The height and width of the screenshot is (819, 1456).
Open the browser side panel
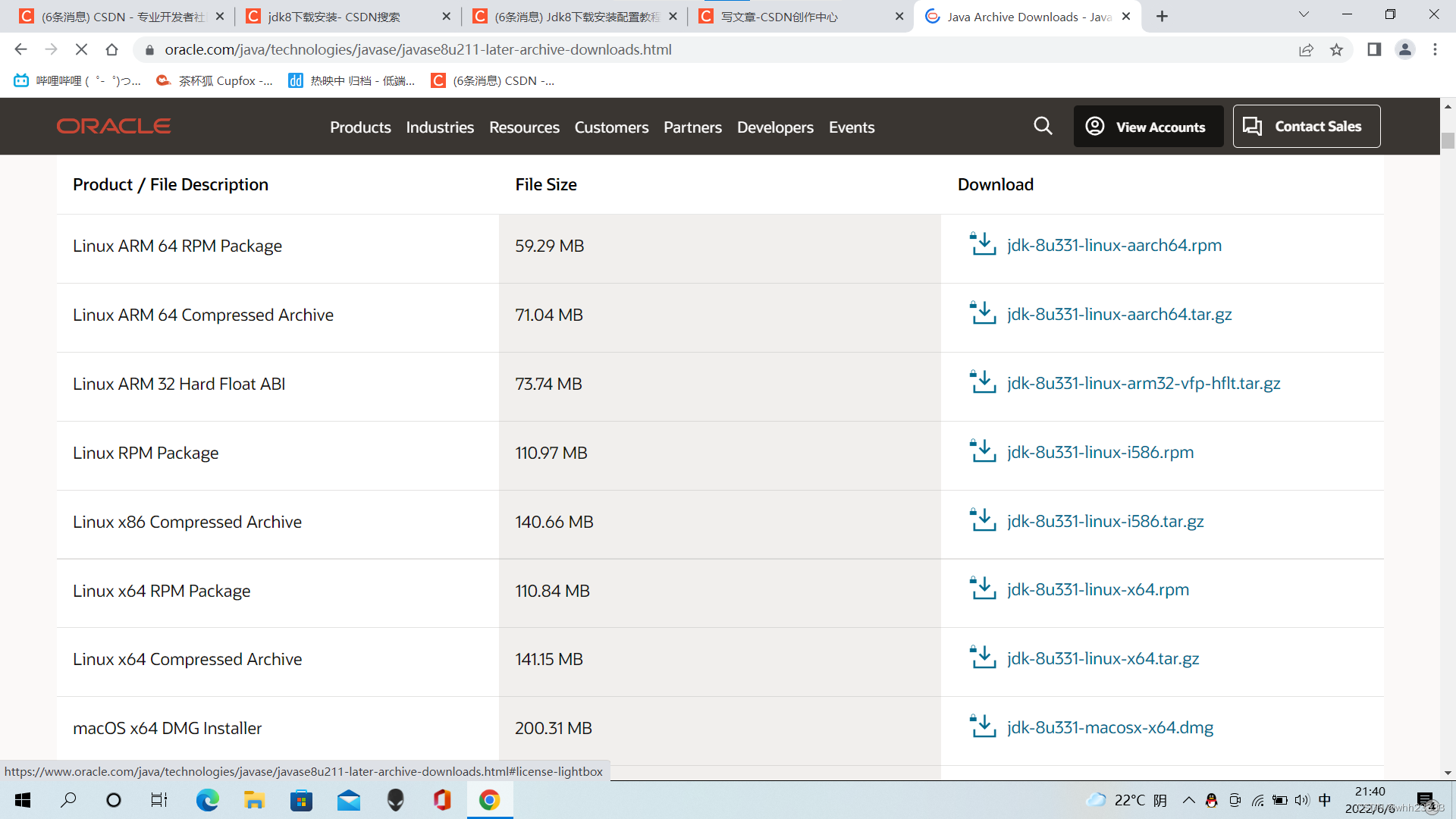pyautogui.click(x=1374, y=49)
